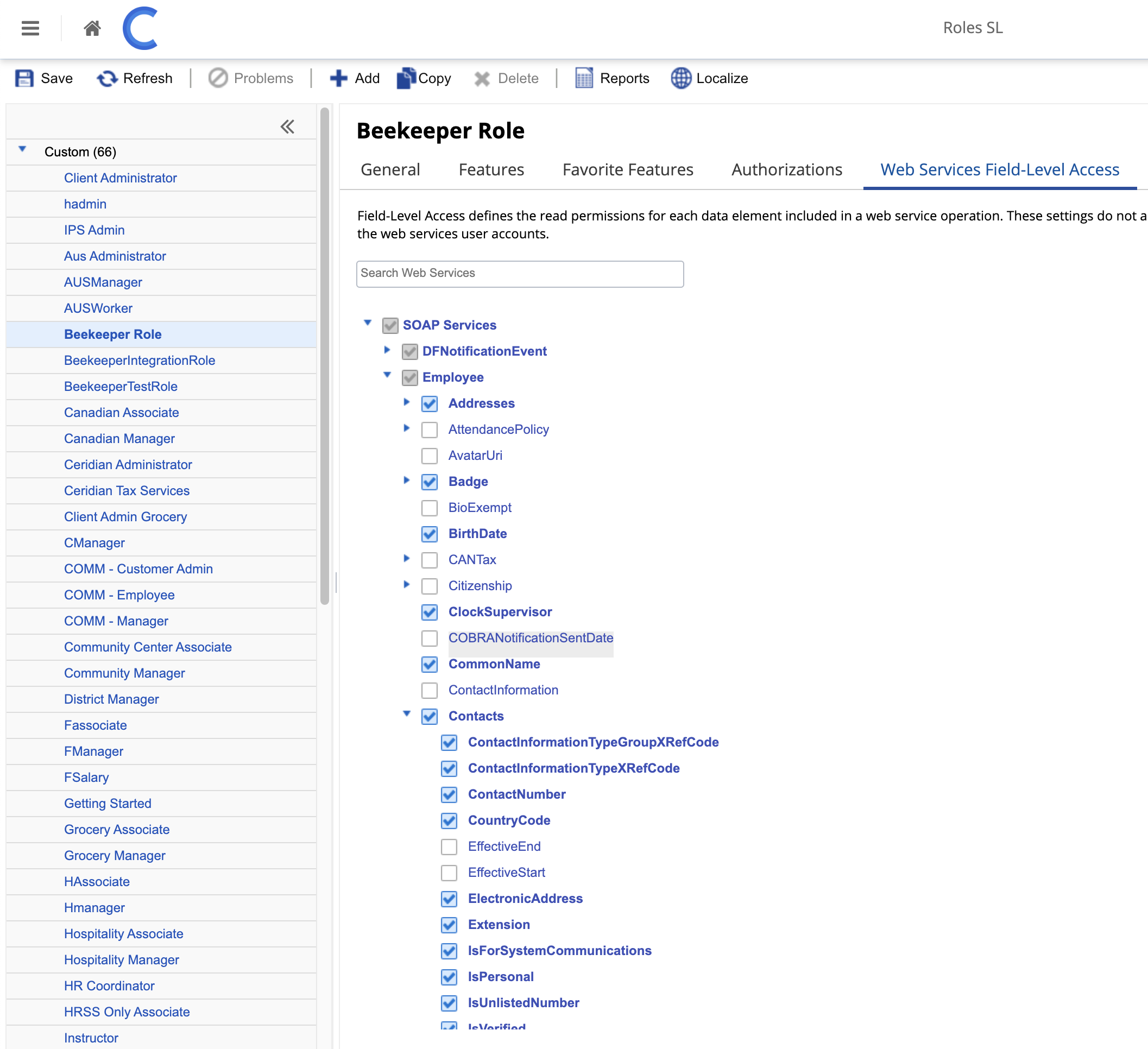The height and width of the screenshot is (1049, 1148).
Task: Enable the EffectiveEnd checkbox
Action: coord(449,847)
